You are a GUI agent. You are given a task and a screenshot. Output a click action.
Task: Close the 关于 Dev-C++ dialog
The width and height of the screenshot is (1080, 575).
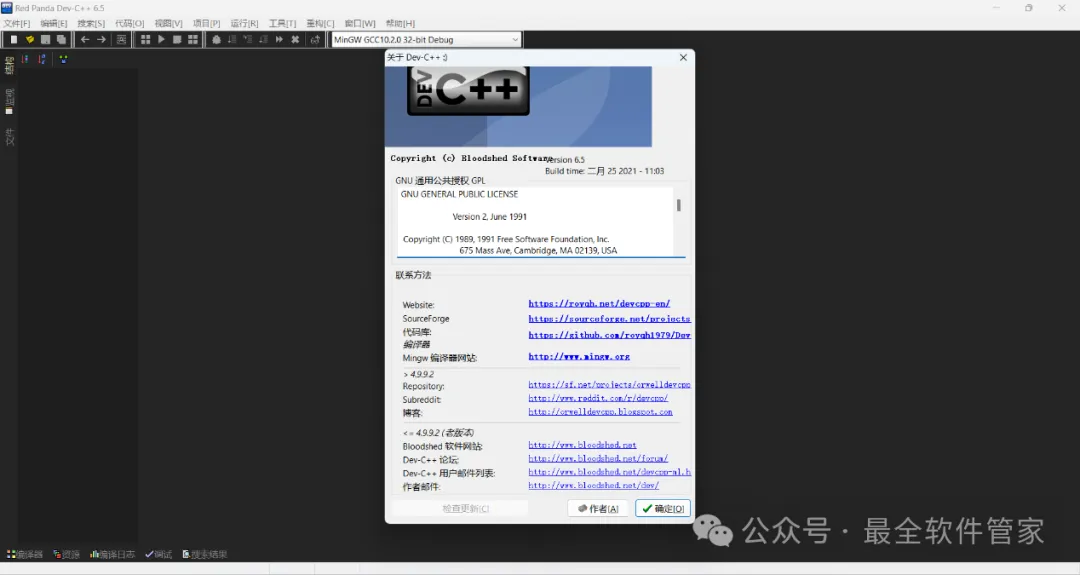tap(683, 57)
